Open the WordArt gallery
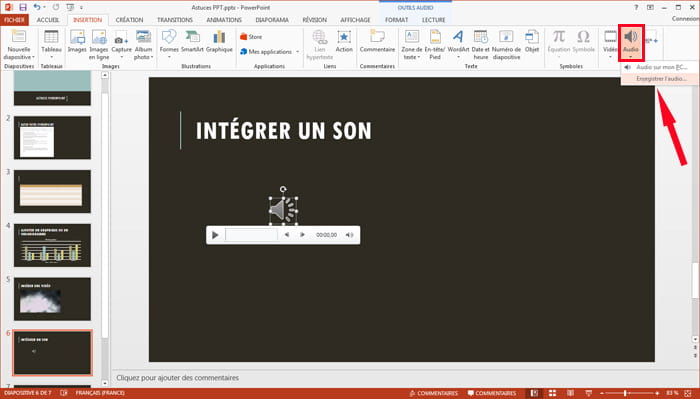Image resolution: width=700 pixels, height=399 pixels. click(x=458, y=44)
